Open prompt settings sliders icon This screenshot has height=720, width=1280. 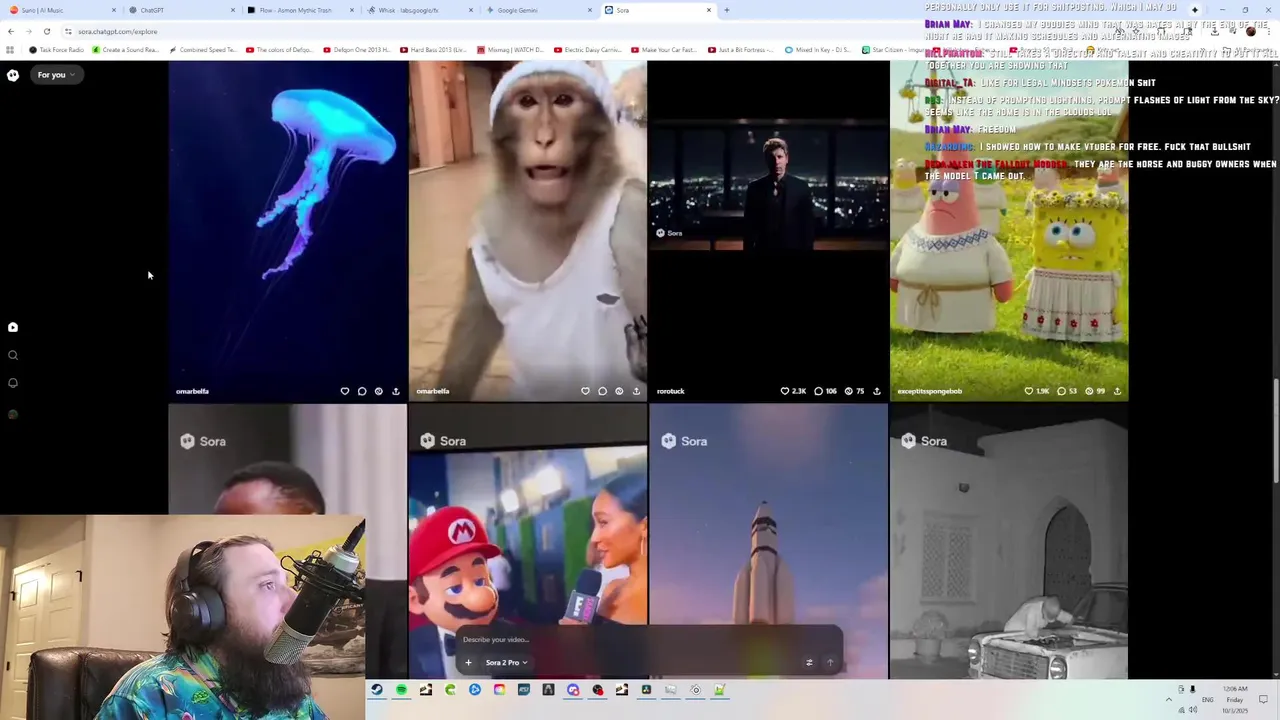(x=809, y=662)
